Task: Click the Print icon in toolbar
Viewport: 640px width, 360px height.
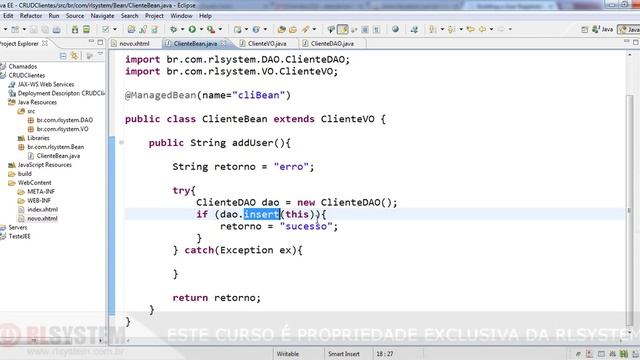Action: pos(57,29)
